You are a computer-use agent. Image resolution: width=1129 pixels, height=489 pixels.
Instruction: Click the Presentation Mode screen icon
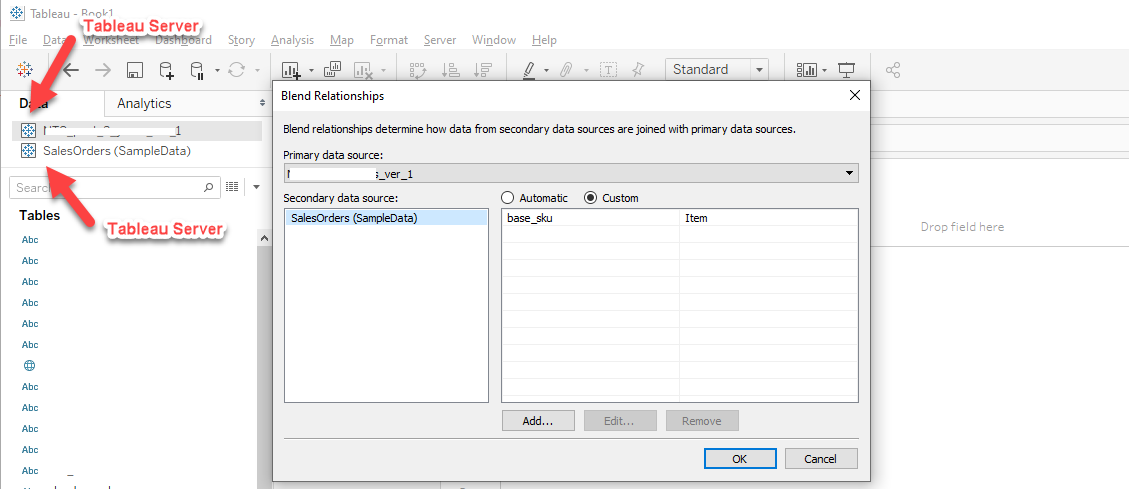[847, 70]
